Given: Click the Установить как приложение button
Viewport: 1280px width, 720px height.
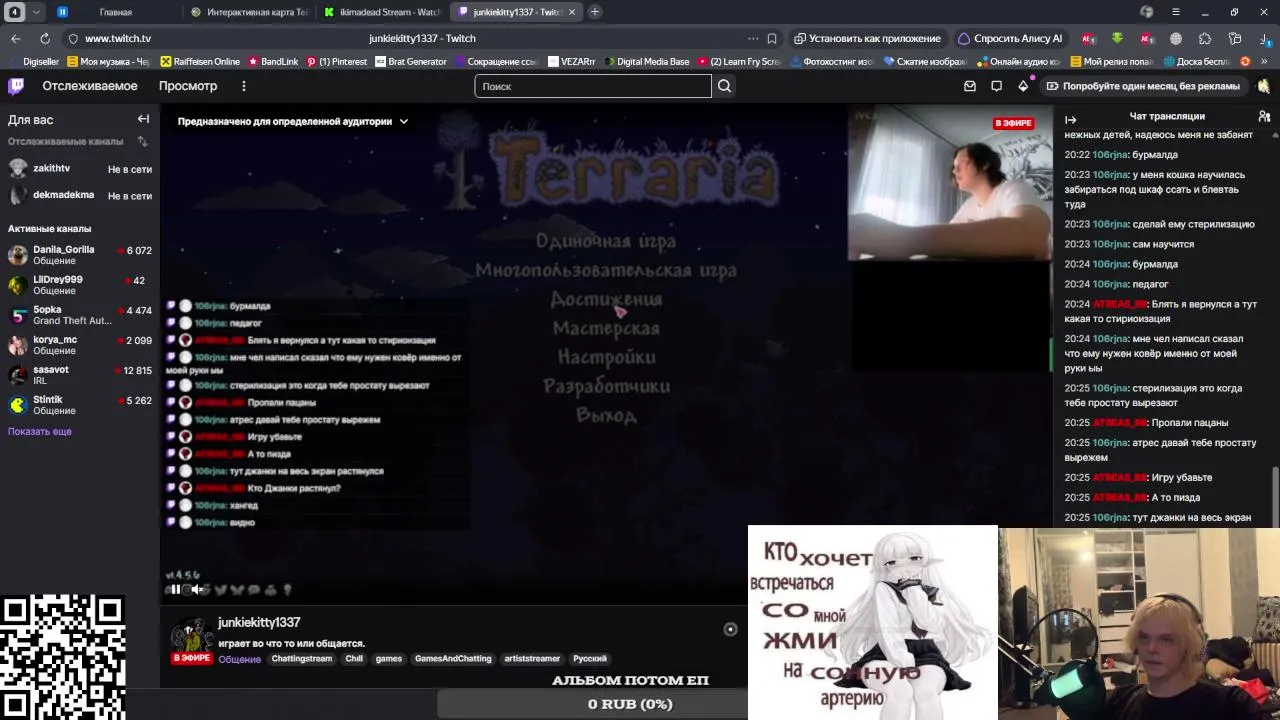Looking at the screenshot, I should tap(867, 38).
